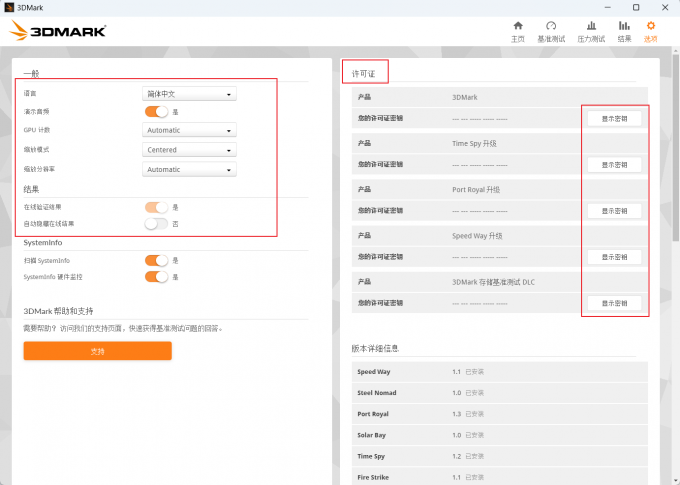This screenshot has height=485, width=680.
Task: Expand the 缩放分辨率 Automatic dropdown
Action: click(189, 170)
